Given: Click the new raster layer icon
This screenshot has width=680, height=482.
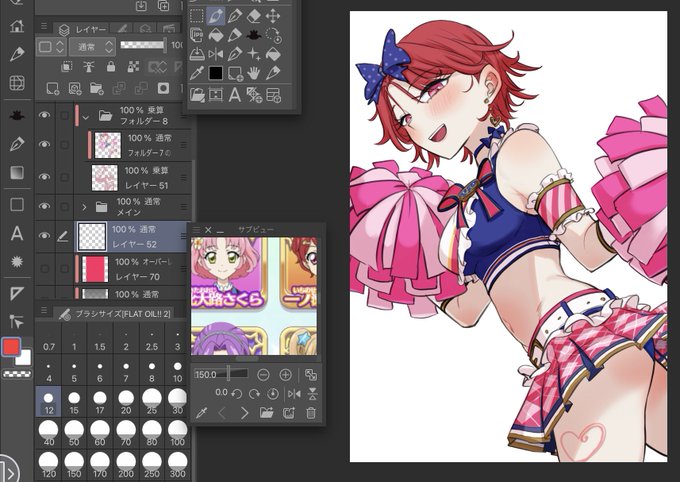Looking at the screenshot, I should click(52, 89).
